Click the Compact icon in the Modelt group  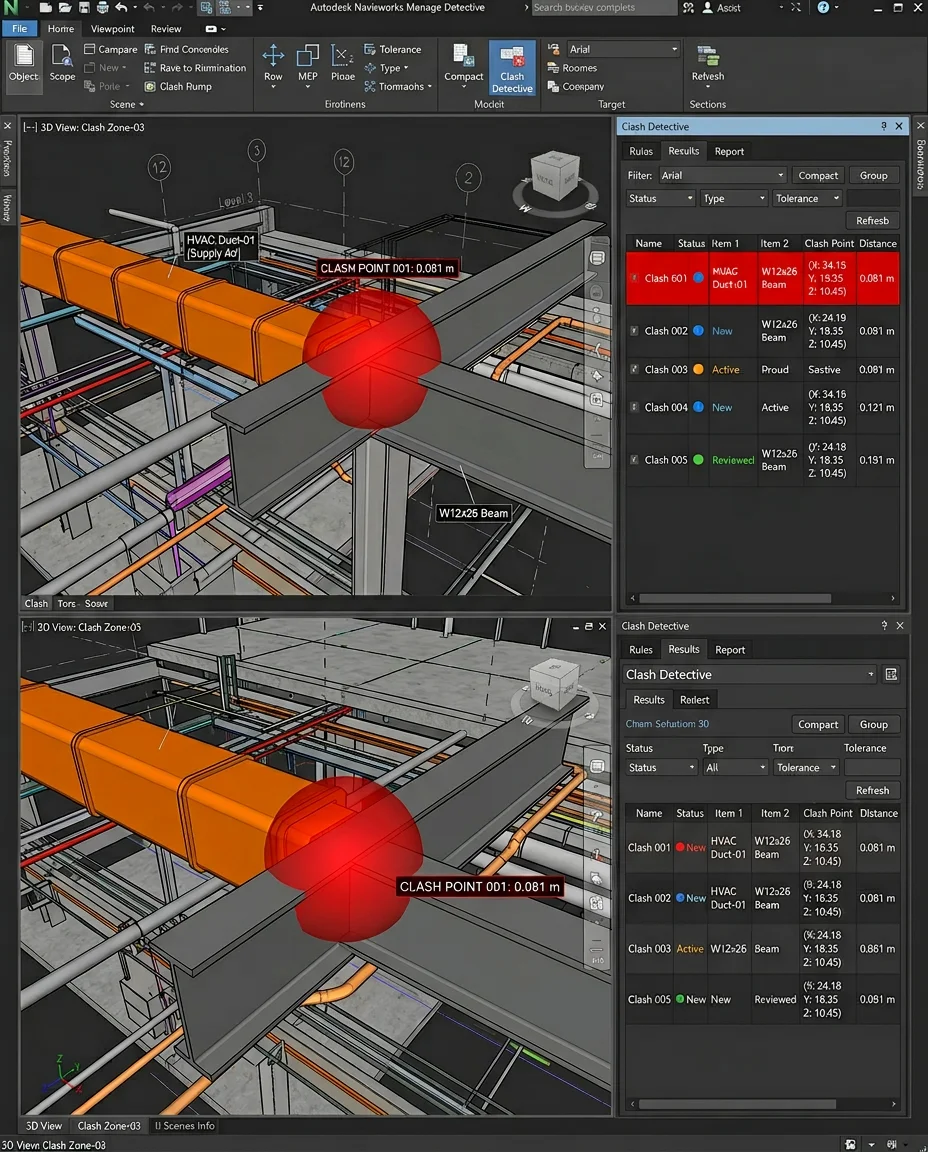click(462, 63)
